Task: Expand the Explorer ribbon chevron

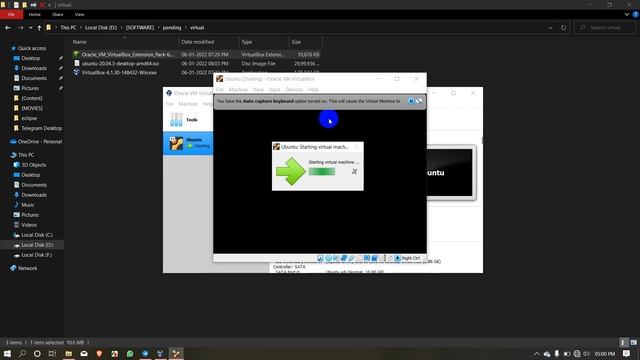Action: pos(627,14)
